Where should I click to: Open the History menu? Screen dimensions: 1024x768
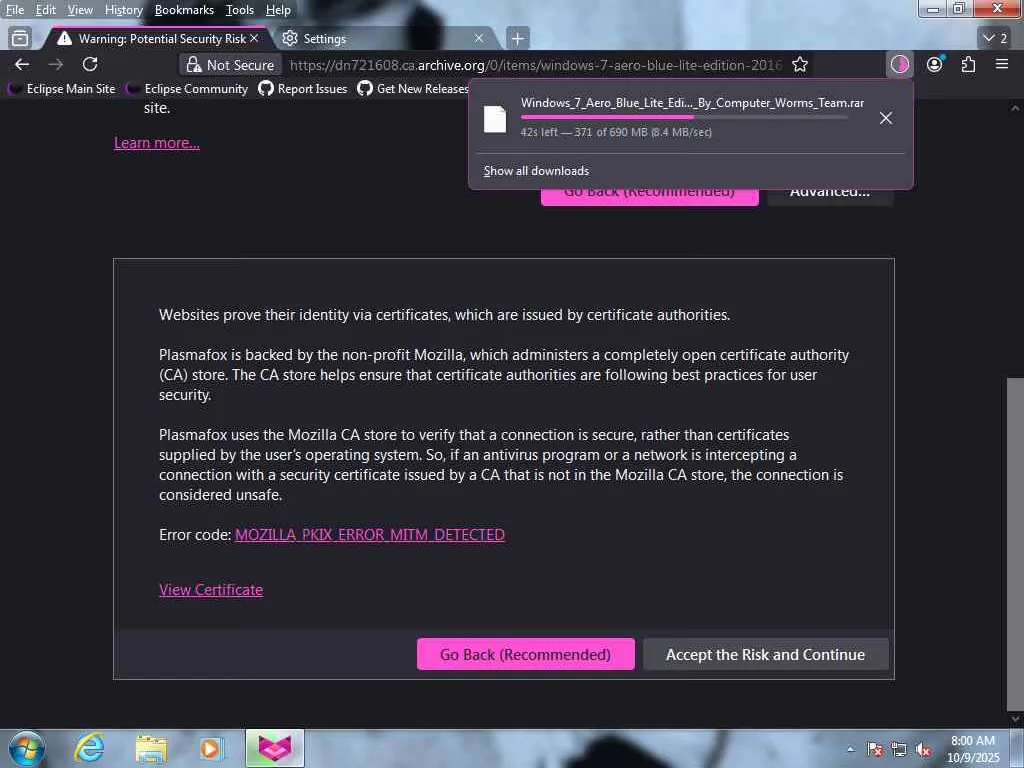tap(123, 10)
